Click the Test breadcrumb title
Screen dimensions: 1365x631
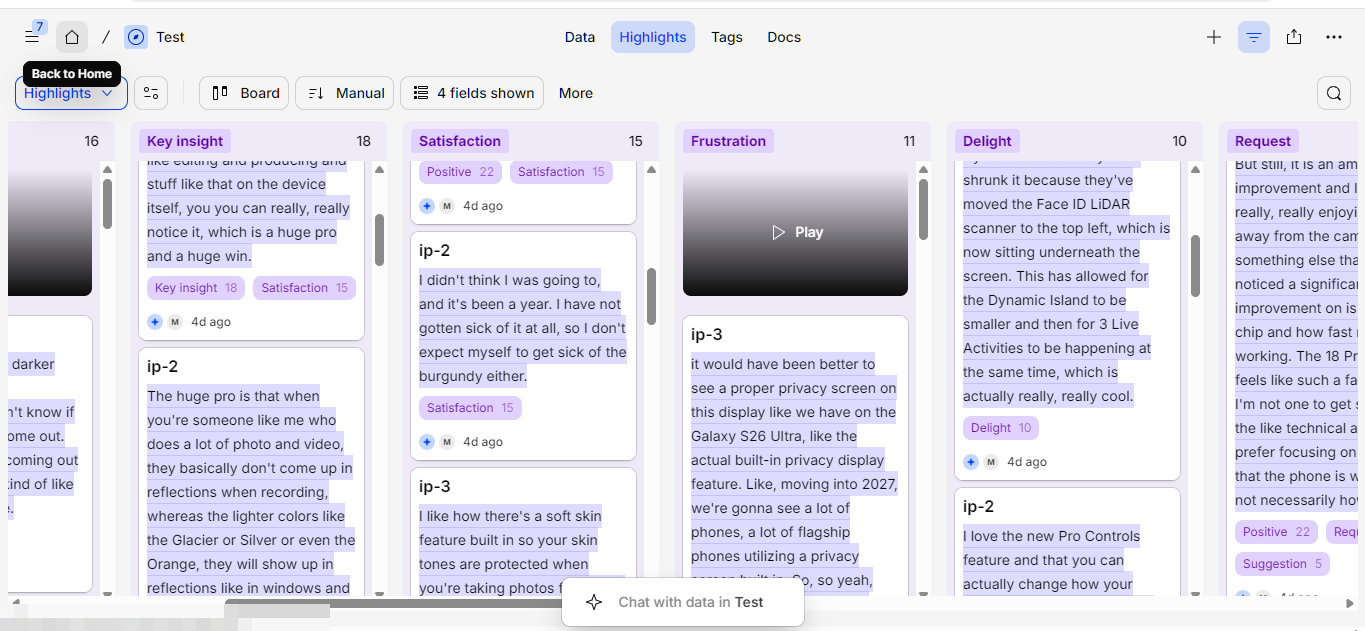[171, 37]
